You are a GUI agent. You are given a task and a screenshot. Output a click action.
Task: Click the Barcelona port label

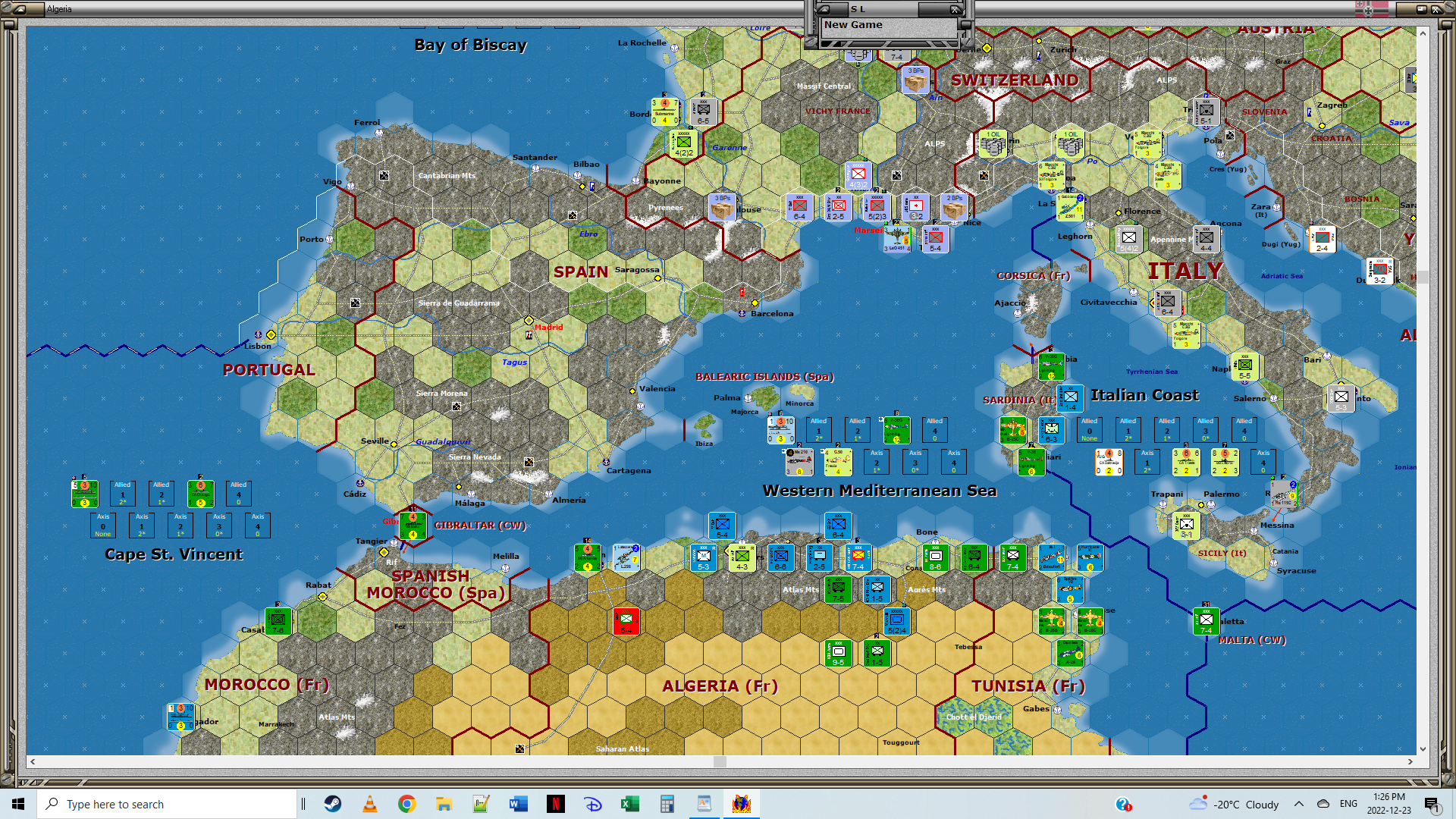(x=772, y=313)
